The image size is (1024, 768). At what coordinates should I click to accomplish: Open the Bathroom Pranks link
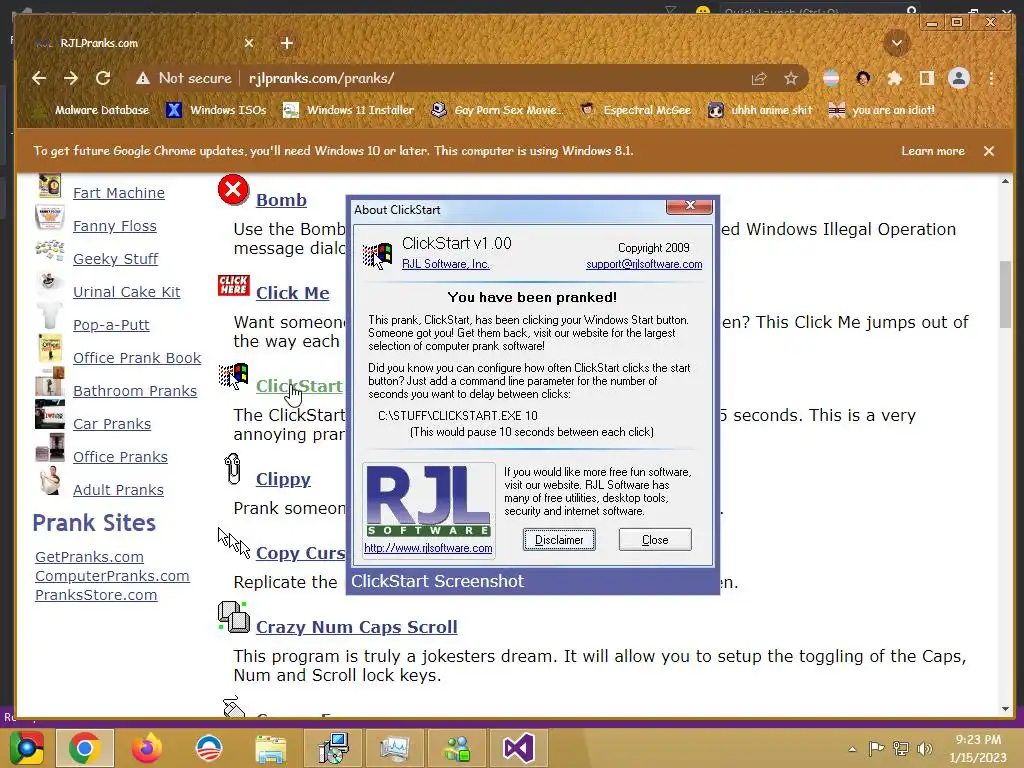[x=135, y=391]
